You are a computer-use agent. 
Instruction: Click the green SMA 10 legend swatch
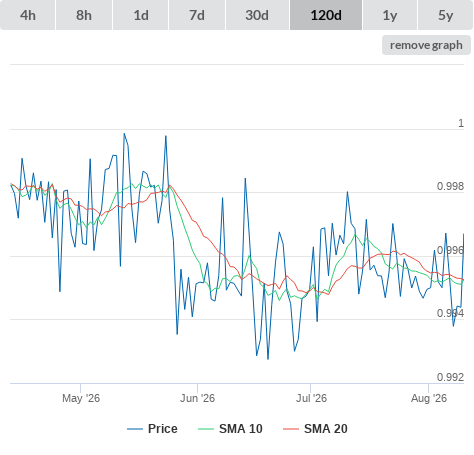click(206, 429)
